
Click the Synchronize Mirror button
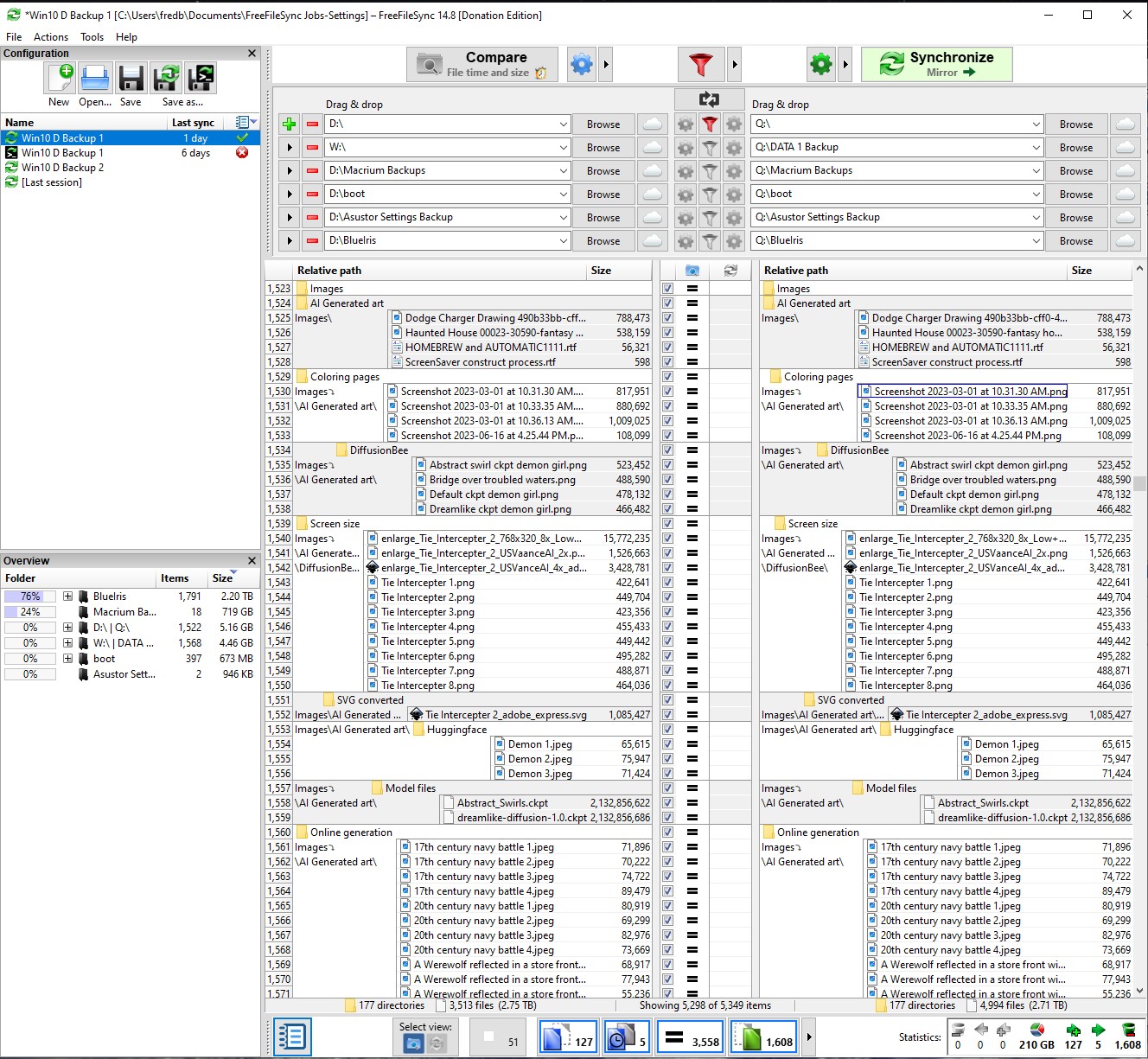click(937, 64)
